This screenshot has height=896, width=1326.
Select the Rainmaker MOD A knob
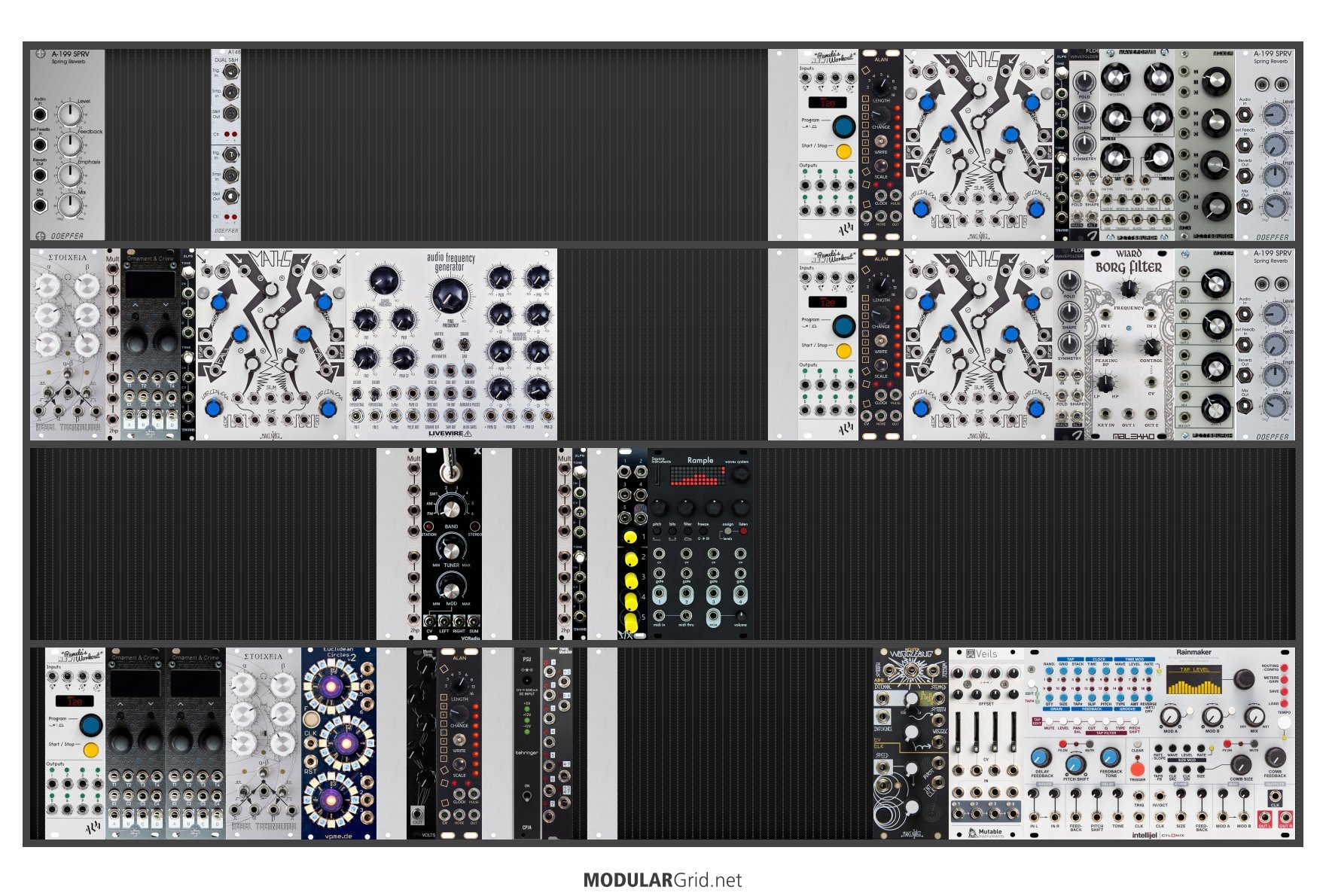tap(1171, 717)
